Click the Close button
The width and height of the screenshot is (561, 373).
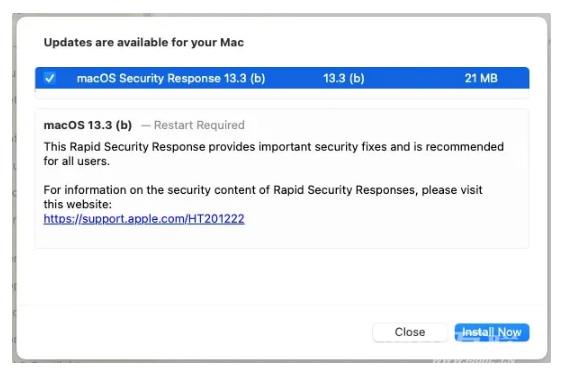click(x=410, y=332)
